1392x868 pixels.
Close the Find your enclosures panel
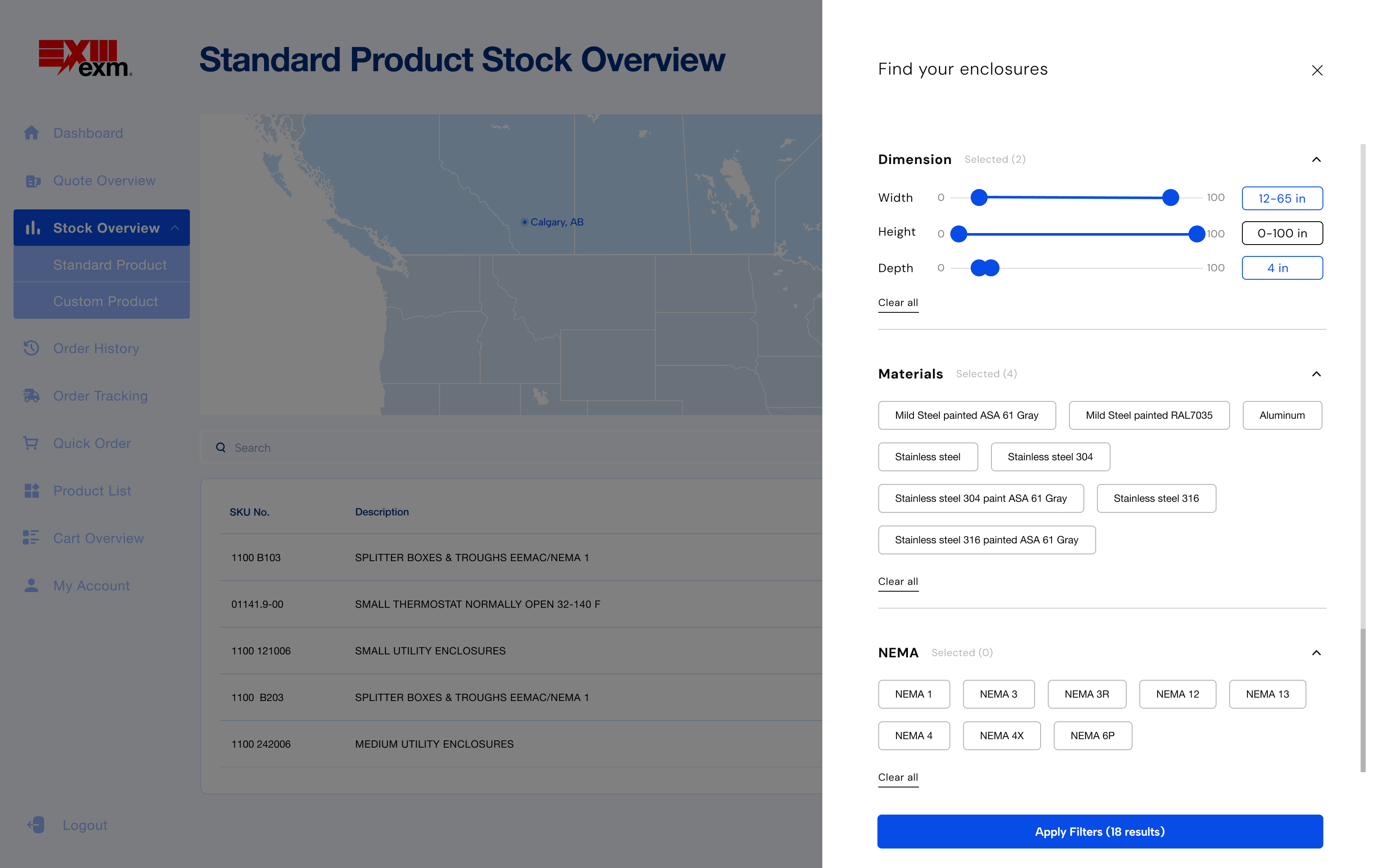[1317, 71]
